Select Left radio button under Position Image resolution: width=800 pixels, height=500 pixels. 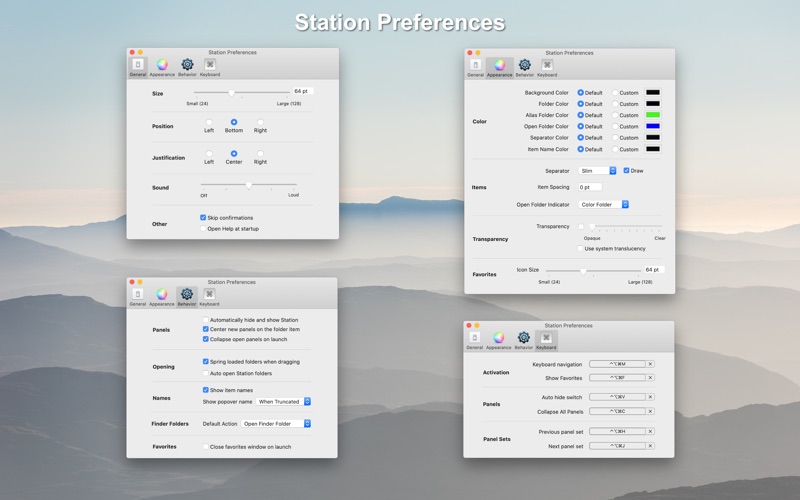pyautogui.click(x=209, y=122)
